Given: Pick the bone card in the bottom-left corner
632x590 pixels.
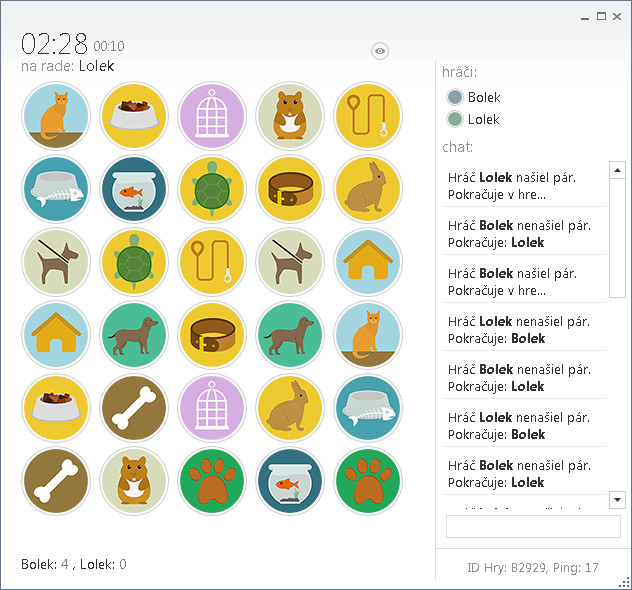Looking at the screenshot, I should click(56, 481).
